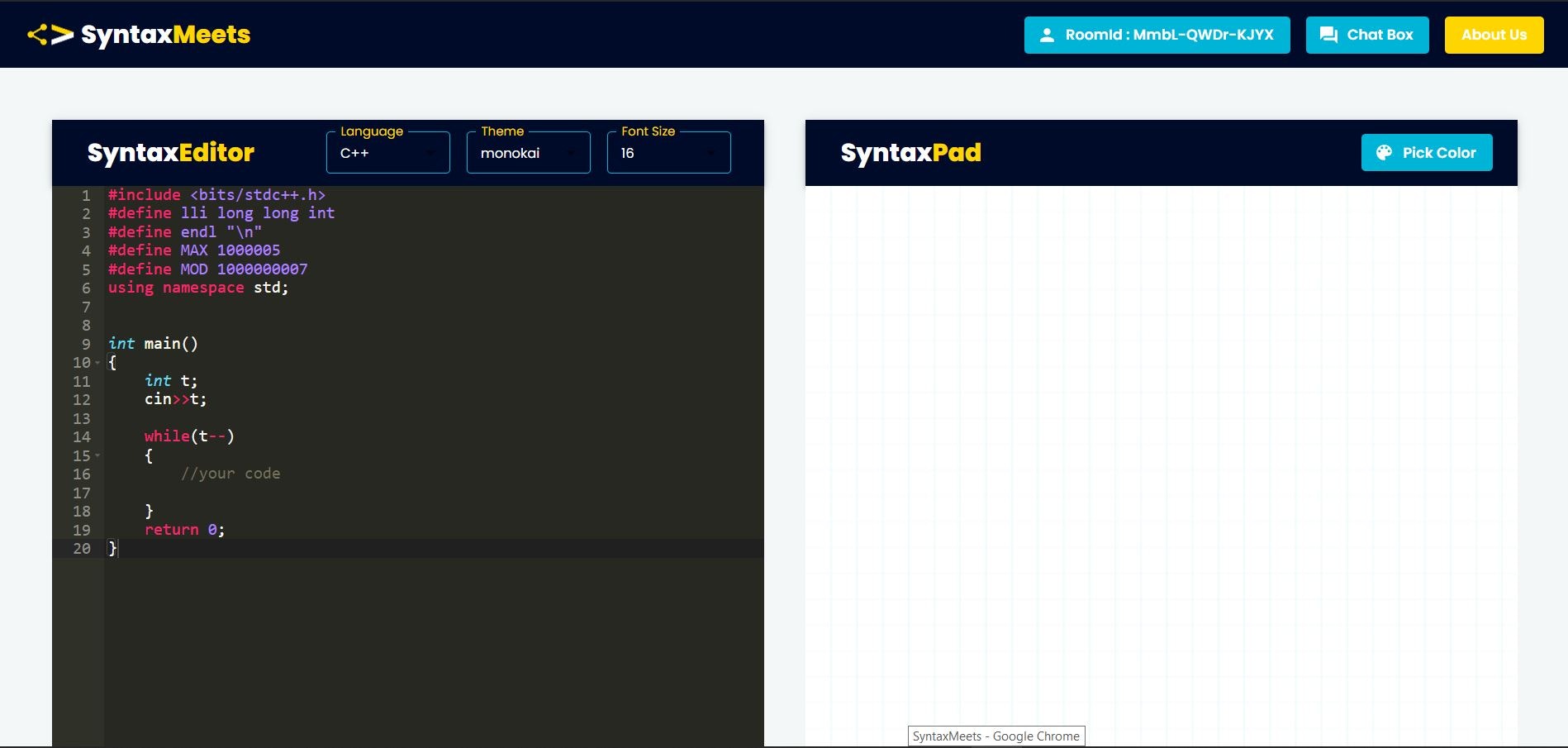
Task: Click the RoomId button to copy room id
Action: [x=1157, y=35]
